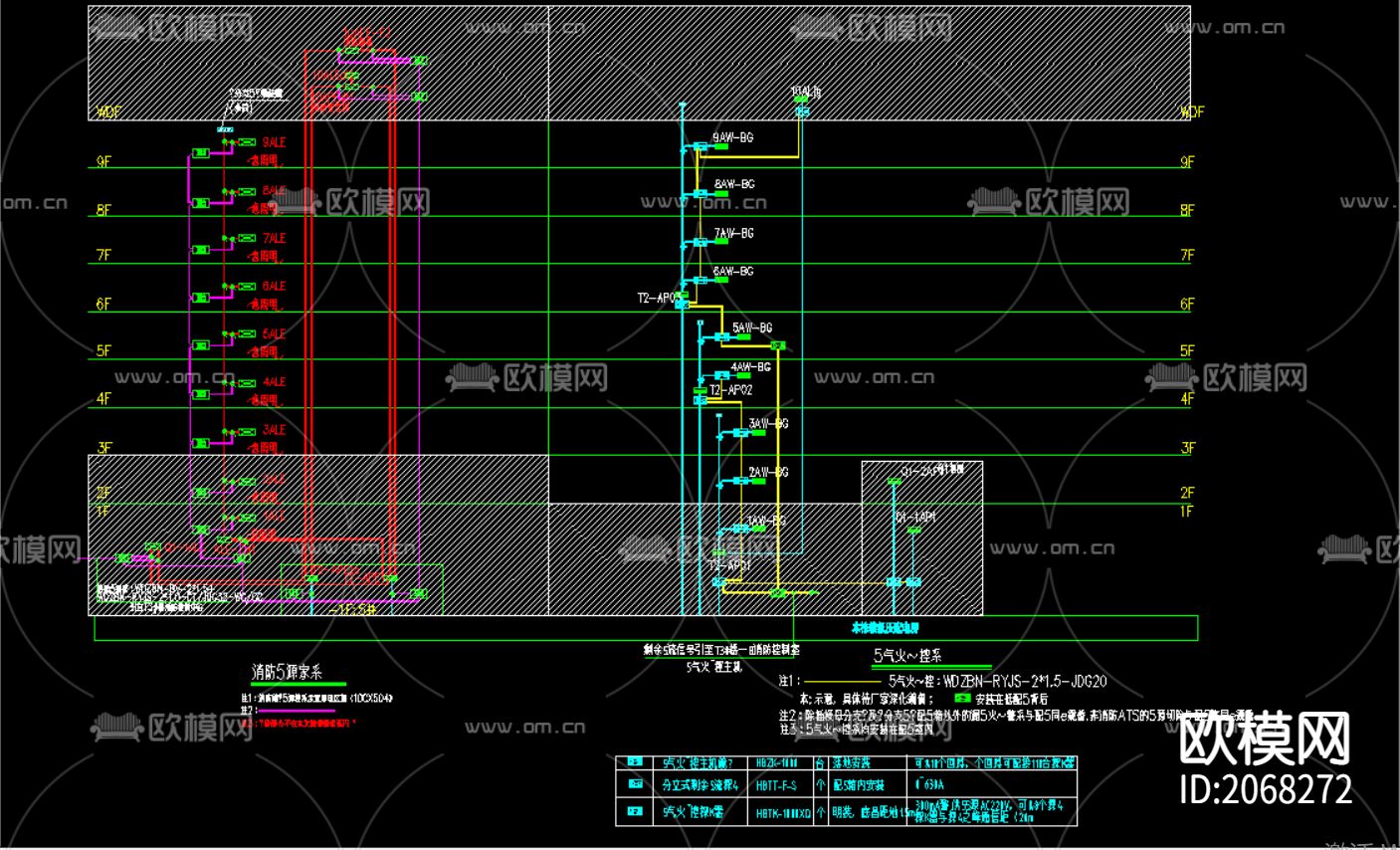Select the device symbol next to T2-AP02
The width and height of the screenshot is (1400, 850).
700,390
